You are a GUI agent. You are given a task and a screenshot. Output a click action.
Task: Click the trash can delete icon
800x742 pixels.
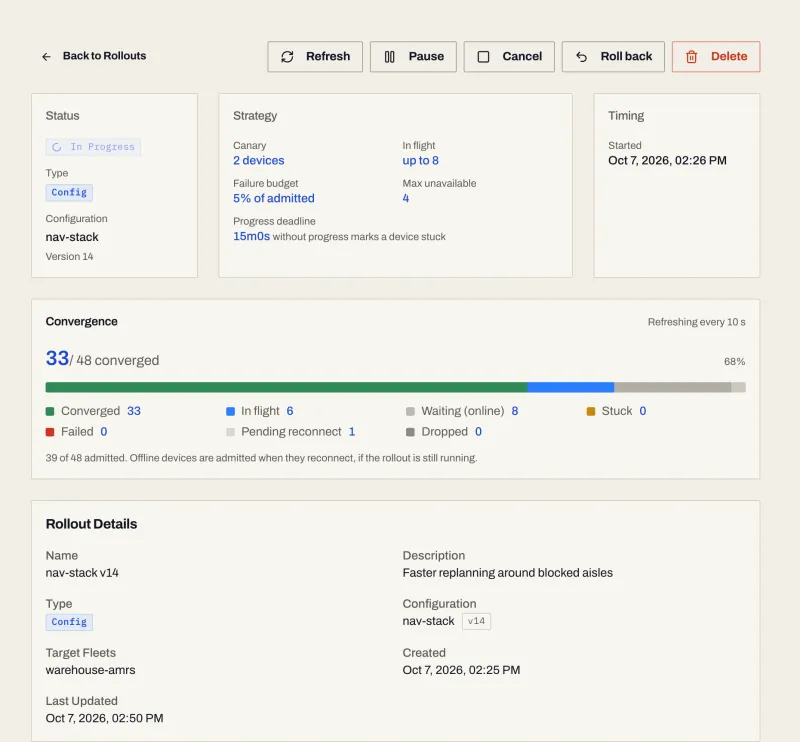pyautogui.click(x=691, y=57)
